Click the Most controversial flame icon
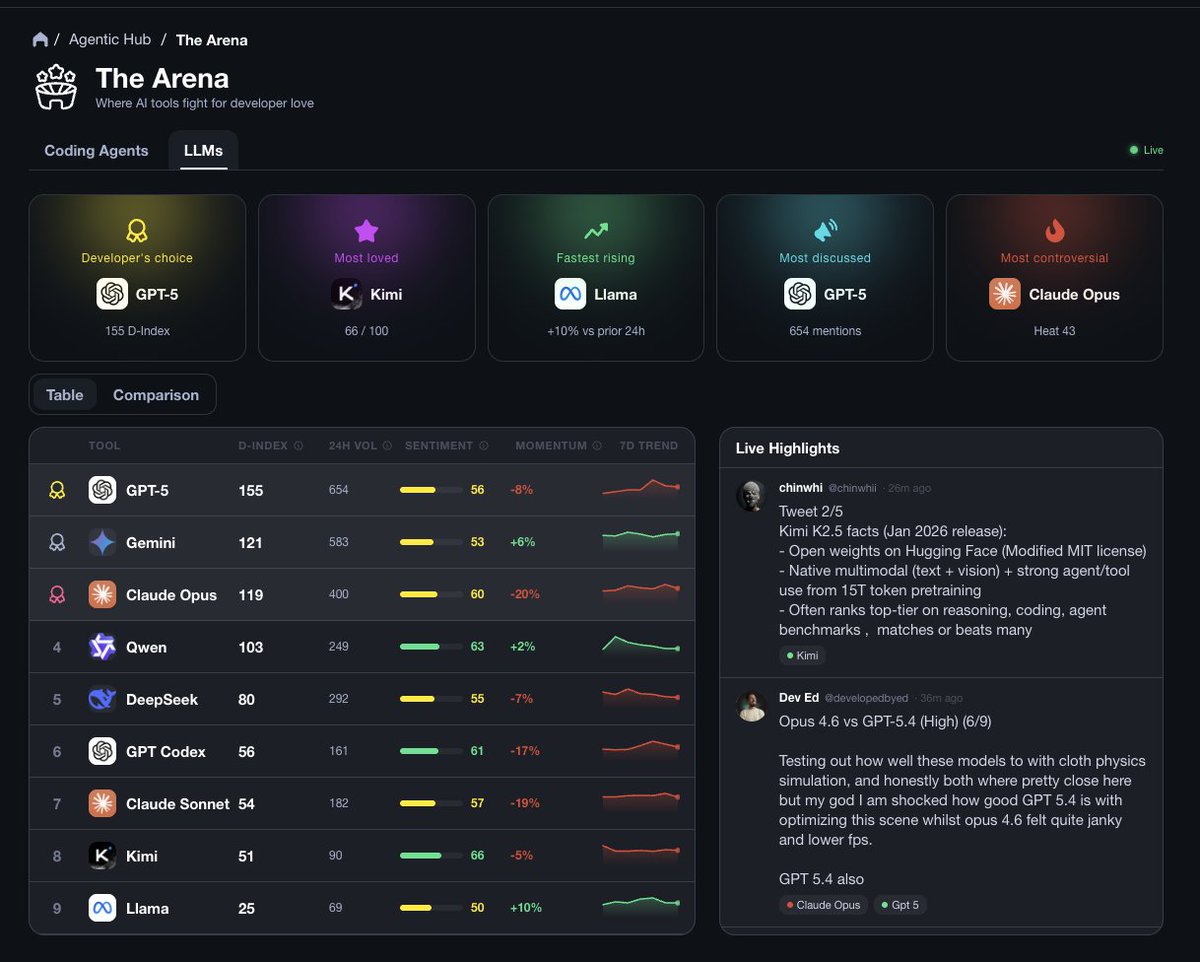Image resolution: width=1200 pixels, height=962 pixels. 1054,231
